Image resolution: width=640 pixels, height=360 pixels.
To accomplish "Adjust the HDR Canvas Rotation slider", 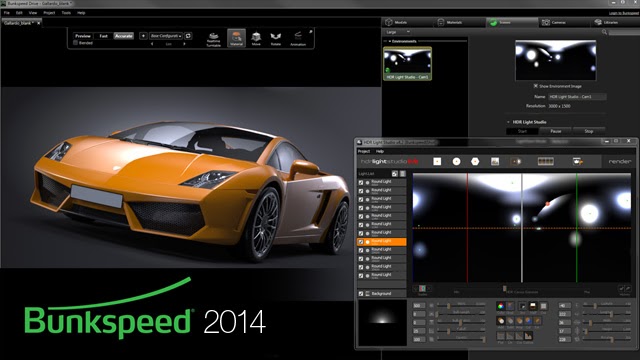I will (x=505, y=289).
